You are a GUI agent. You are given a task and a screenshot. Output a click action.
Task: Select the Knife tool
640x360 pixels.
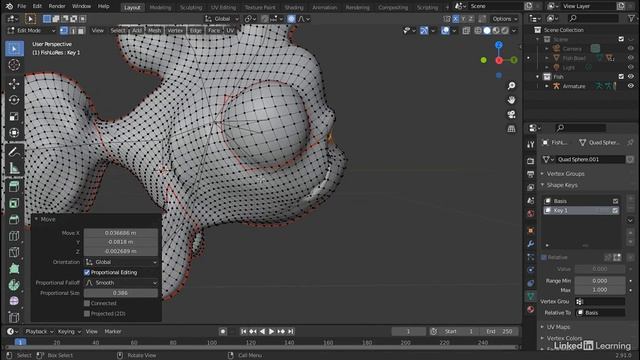(14, 252)
